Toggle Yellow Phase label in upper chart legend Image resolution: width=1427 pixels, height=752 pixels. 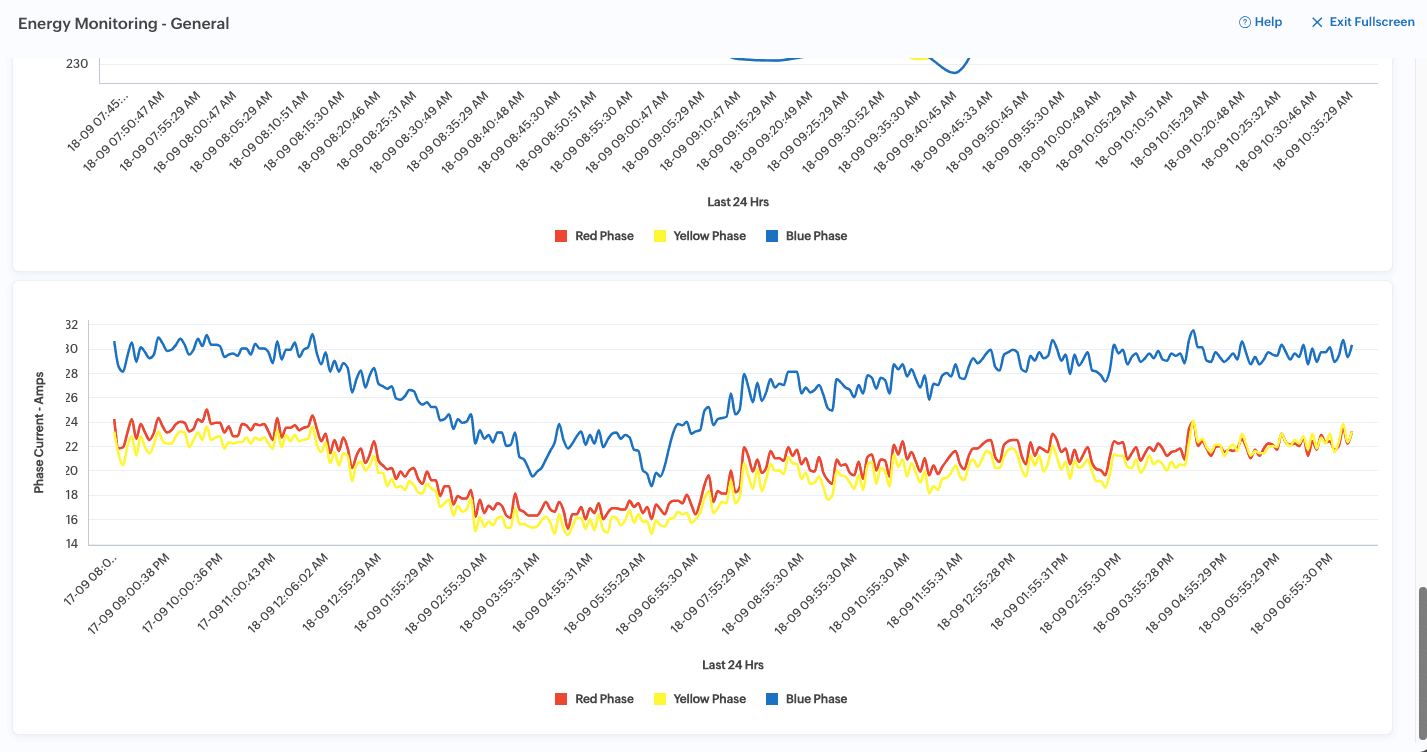coord(709,236)
